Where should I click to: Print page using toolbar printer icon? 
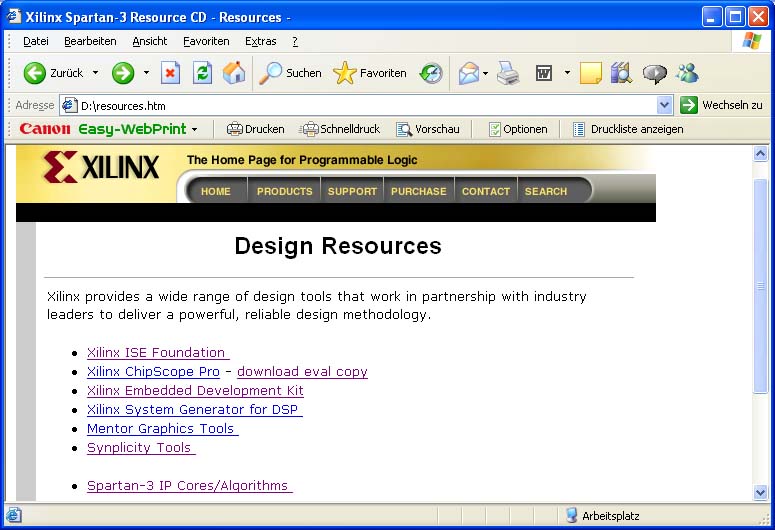(508, 73)
